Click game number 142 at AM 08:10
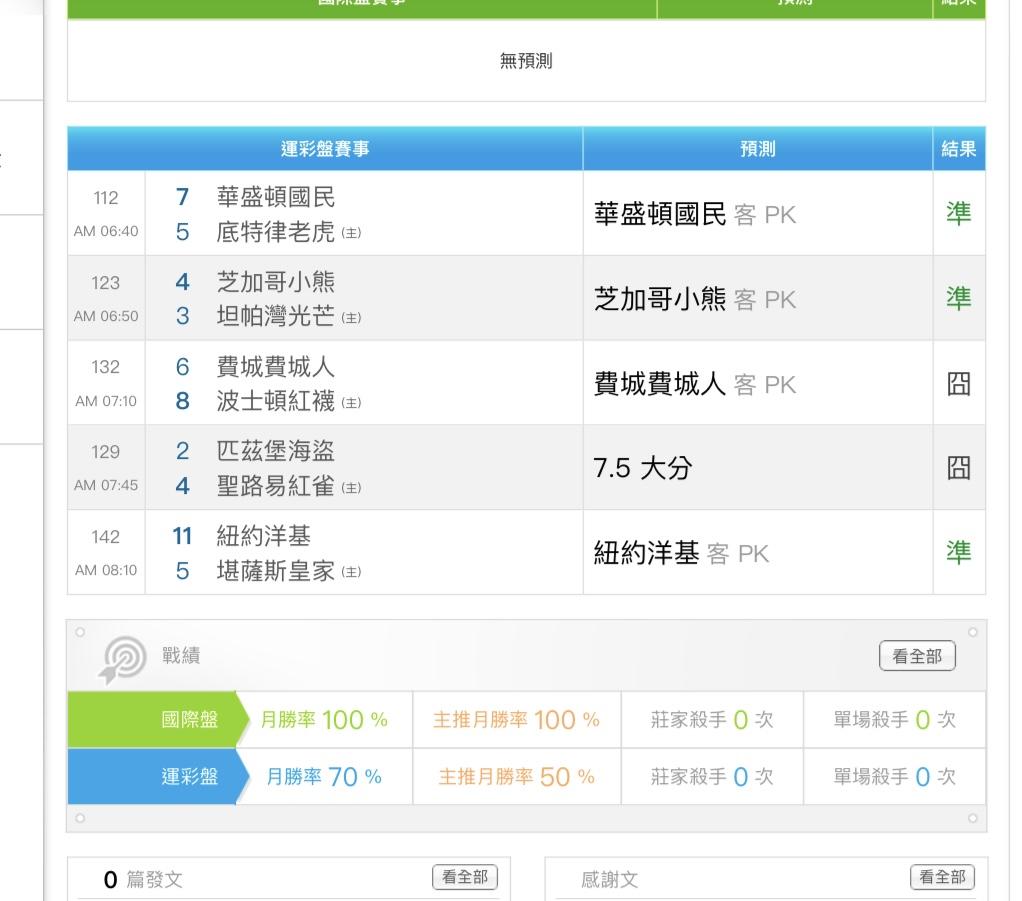The height and width of the screenshot is (901, 1022). point(106,537)
